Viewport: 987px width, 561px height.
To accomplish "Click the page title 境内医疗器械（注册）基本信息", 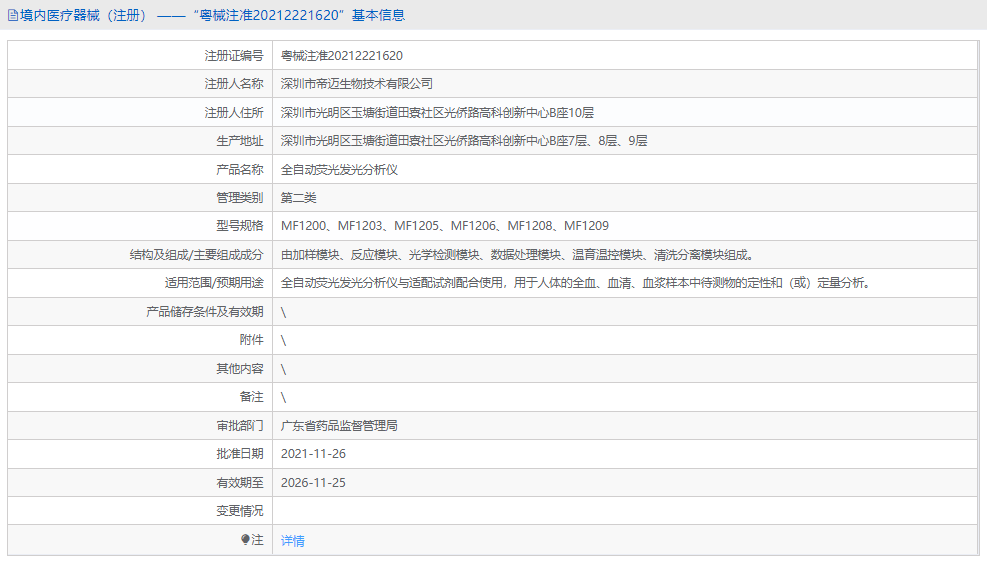I will point(212,15).
